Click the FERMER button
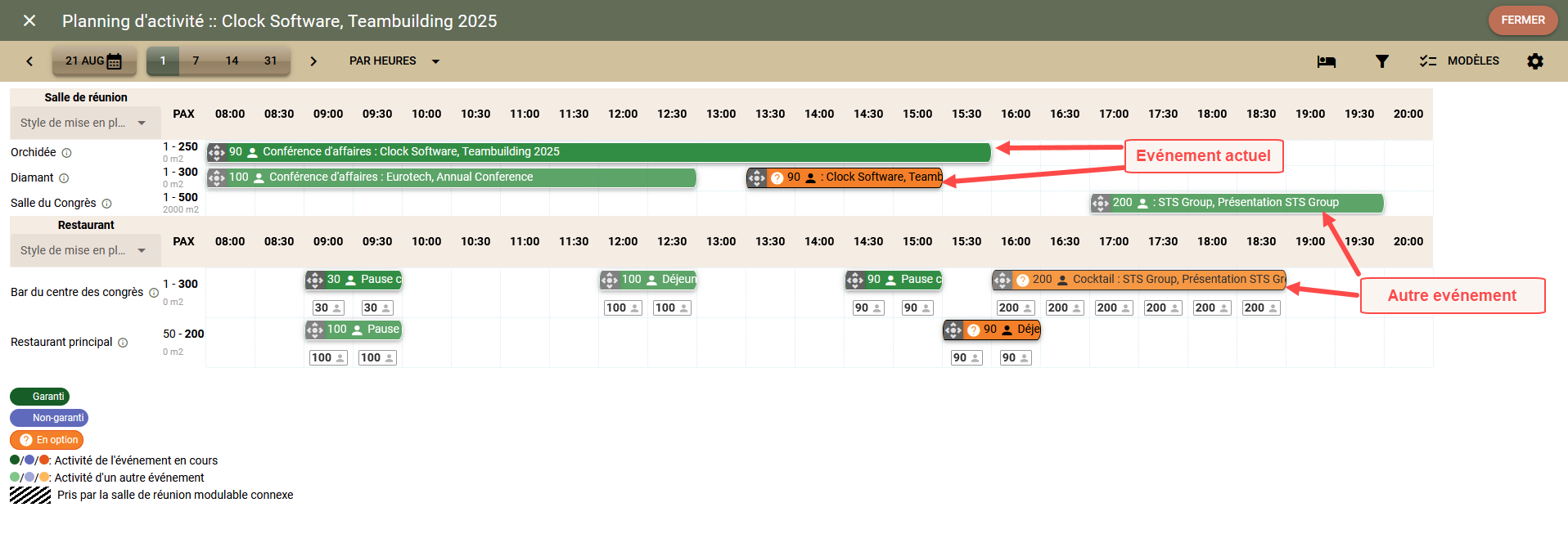 [x=1522, y=20]
